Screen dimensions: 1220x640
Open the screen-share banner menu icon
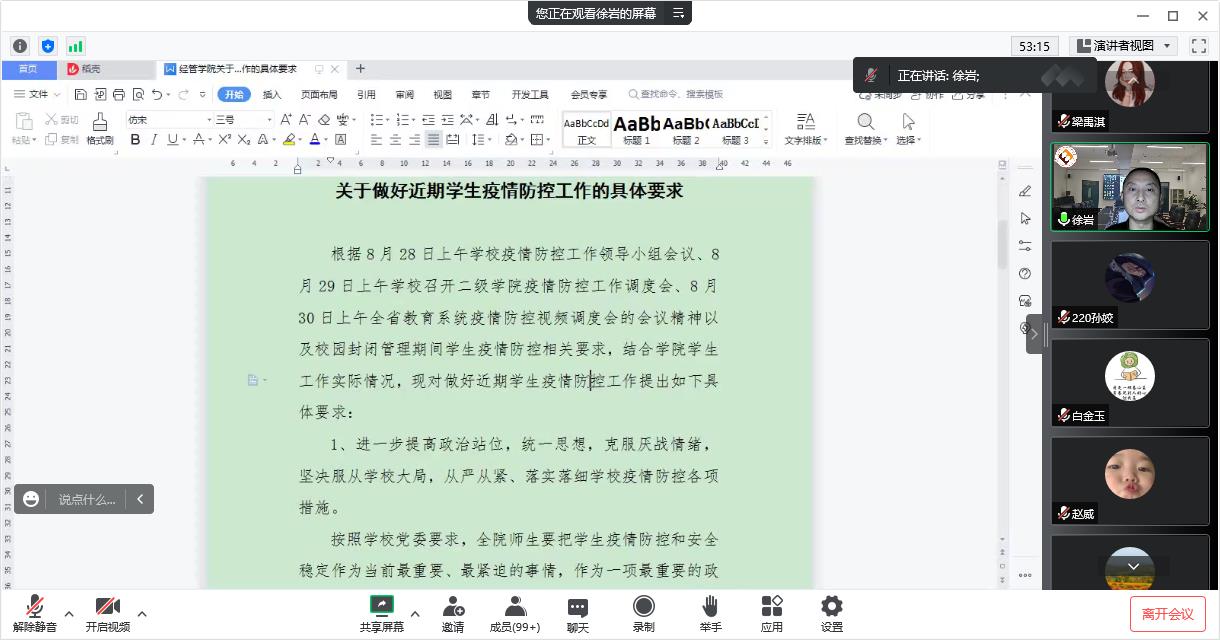tap(678, 13)
